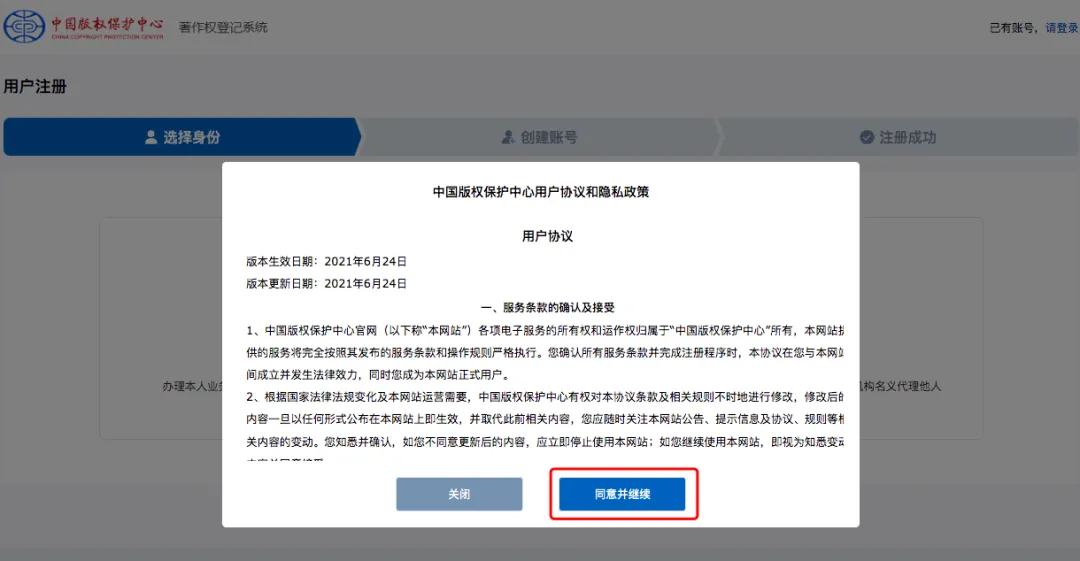Click the user icon beside 创建账号

click(x=508, y=137)
